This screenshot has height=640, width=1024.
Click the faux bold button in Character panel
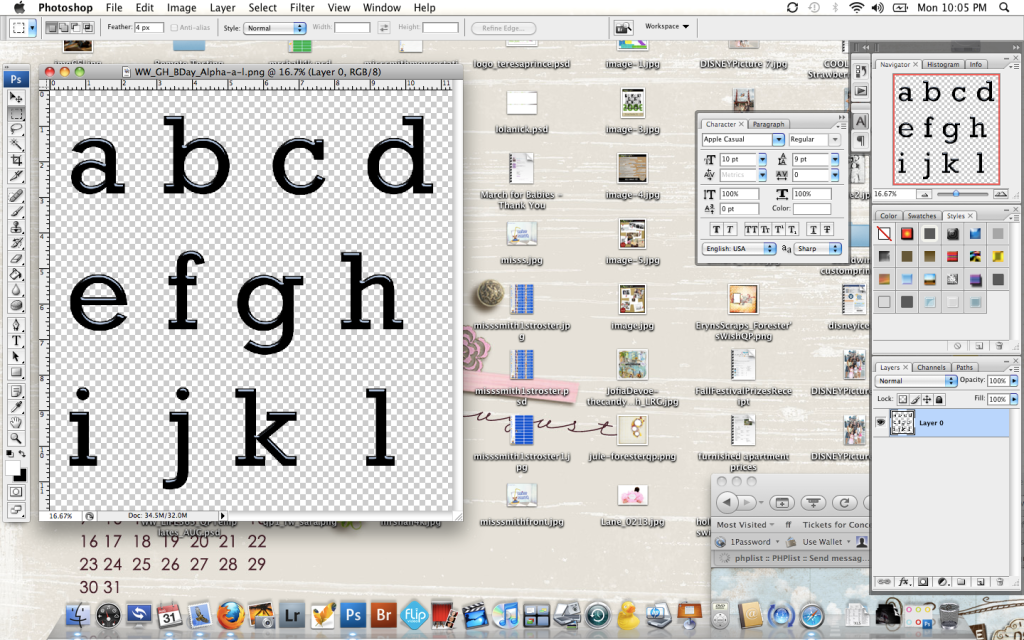click(716, 229)
